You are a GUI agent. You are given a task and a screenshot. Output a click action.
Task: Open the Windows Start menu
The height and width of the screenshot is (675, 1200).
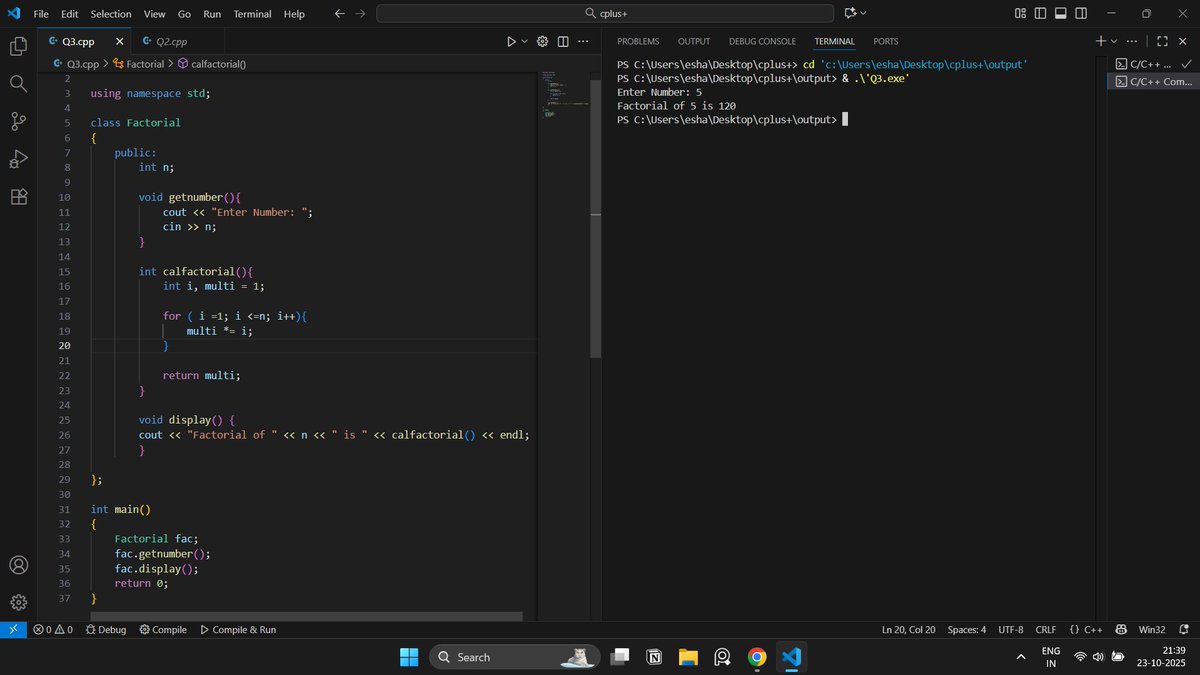[x=409, y=657]
